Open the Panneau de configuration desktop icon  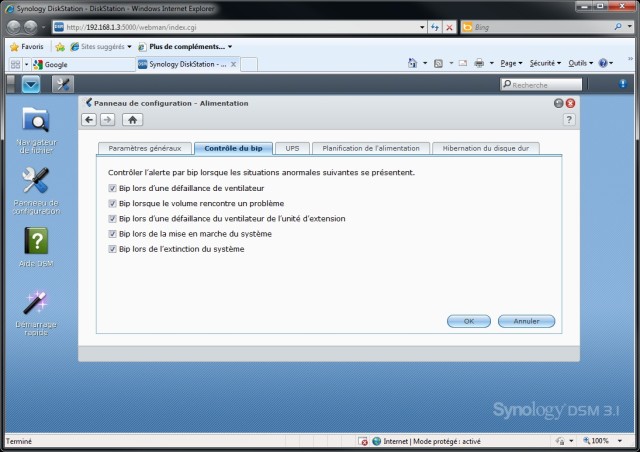tap(36, 181)
